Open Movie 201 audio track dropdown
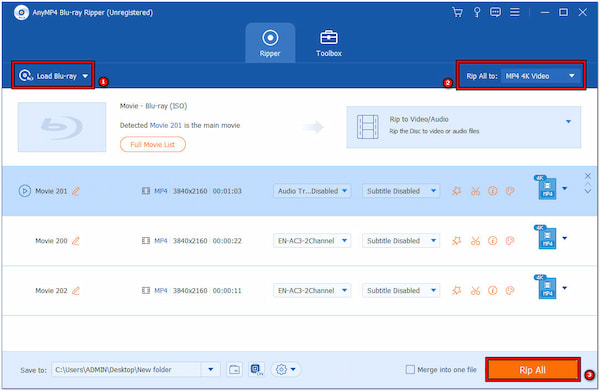The image size is (600, 391). (312, 191)
